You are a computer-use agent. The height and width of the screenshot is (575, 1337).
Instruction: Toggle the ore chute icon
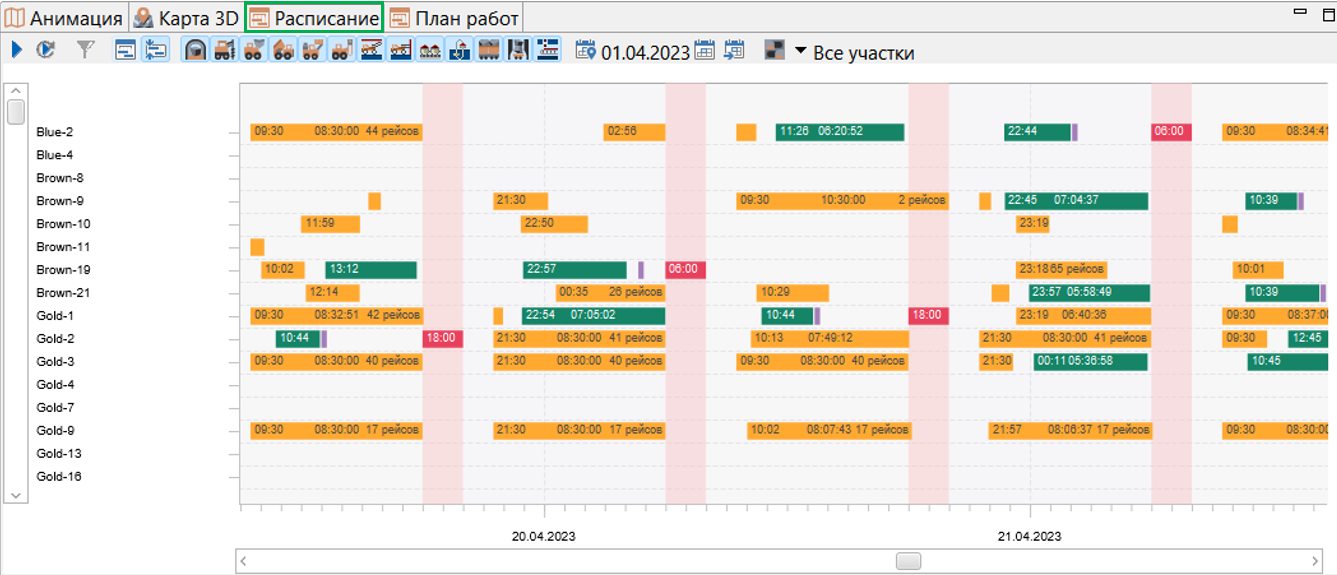[518, 49]
